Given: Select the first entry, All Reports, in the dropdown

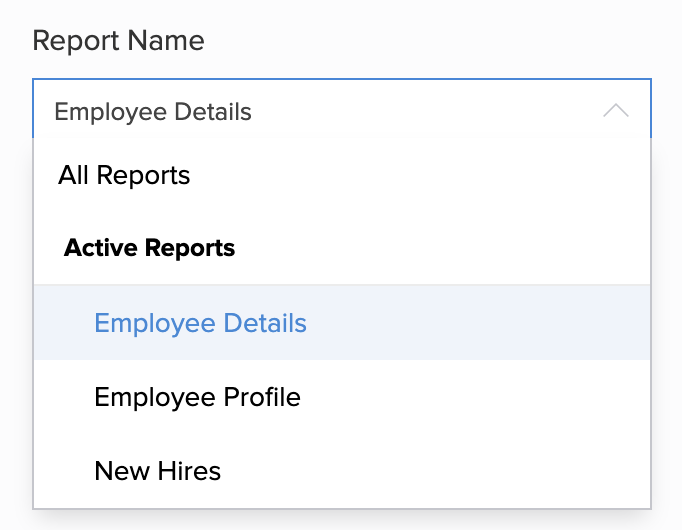Looking at the screenshot, I should (x=124, y=175).
